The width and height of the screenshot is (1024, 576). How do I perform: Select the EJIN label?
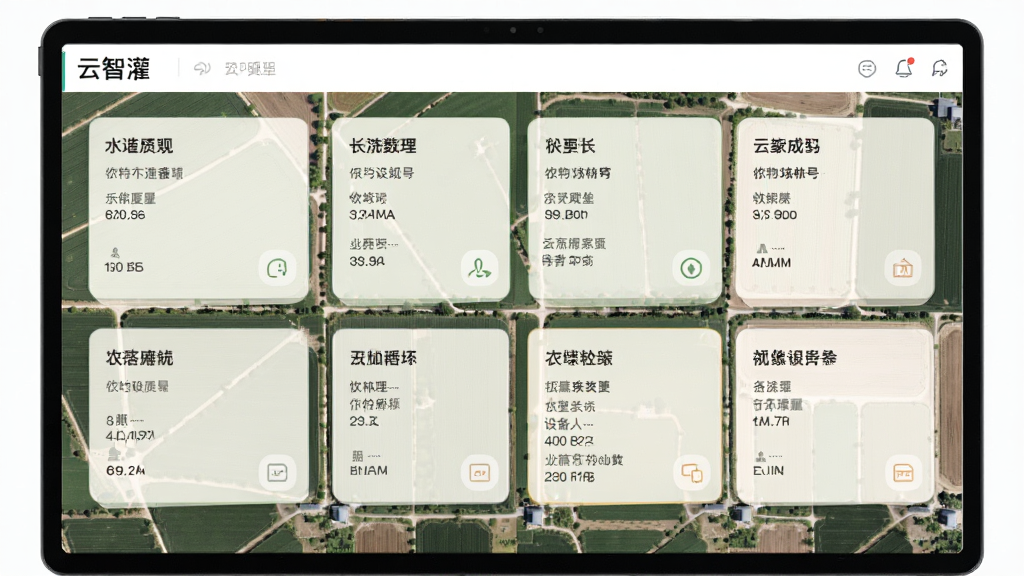click(x=768, y=470)
